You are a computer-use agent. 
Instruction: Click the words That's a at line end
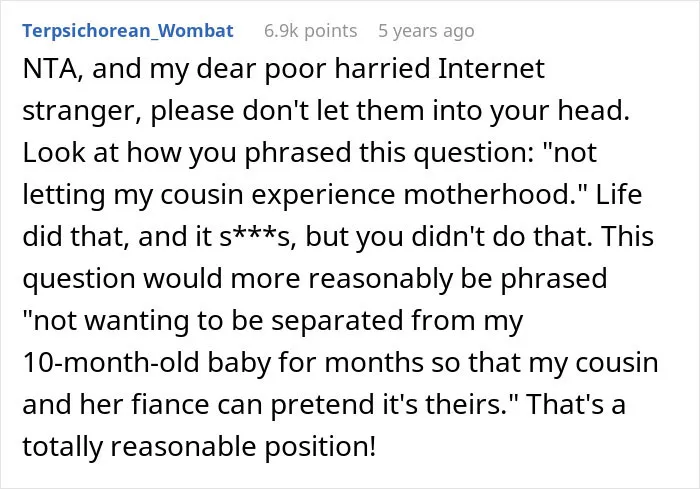[576, 405]
